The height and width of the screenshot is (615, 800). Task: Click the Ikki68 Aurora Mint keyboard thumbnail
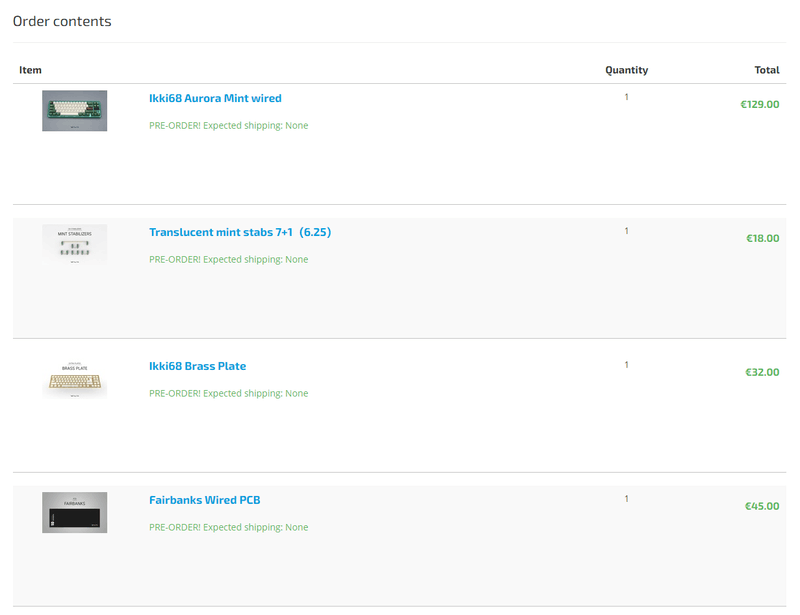[x=74, y=110]
